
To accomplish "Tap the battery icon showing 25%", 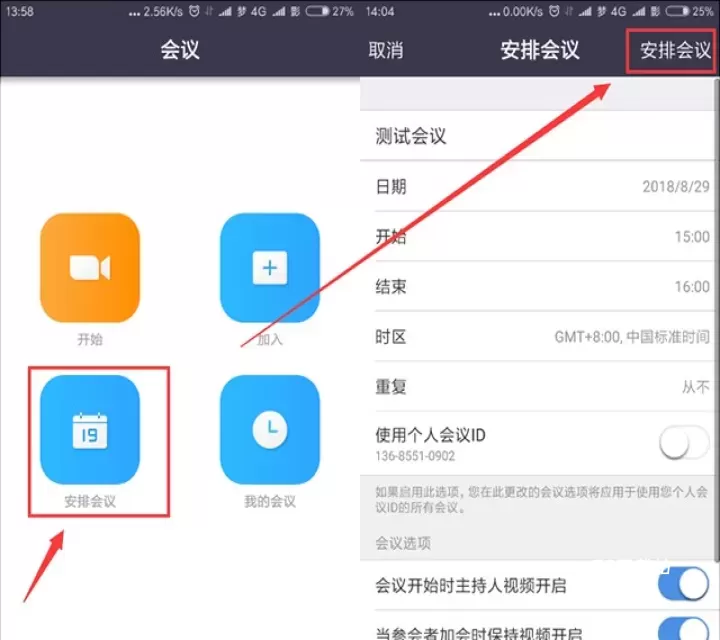I will (x=677, y=11).
